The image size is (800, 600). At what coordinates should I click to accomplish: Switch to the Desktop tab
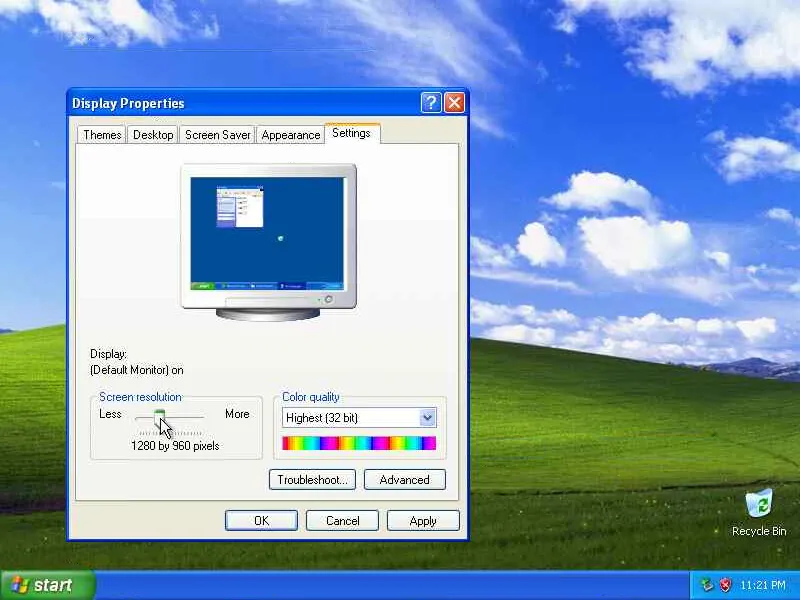[153, 135]
